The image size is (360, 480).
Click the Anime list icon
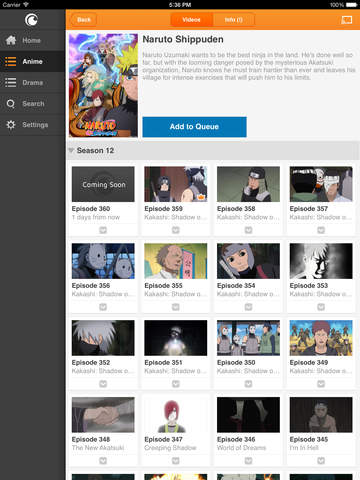(11, 61)
